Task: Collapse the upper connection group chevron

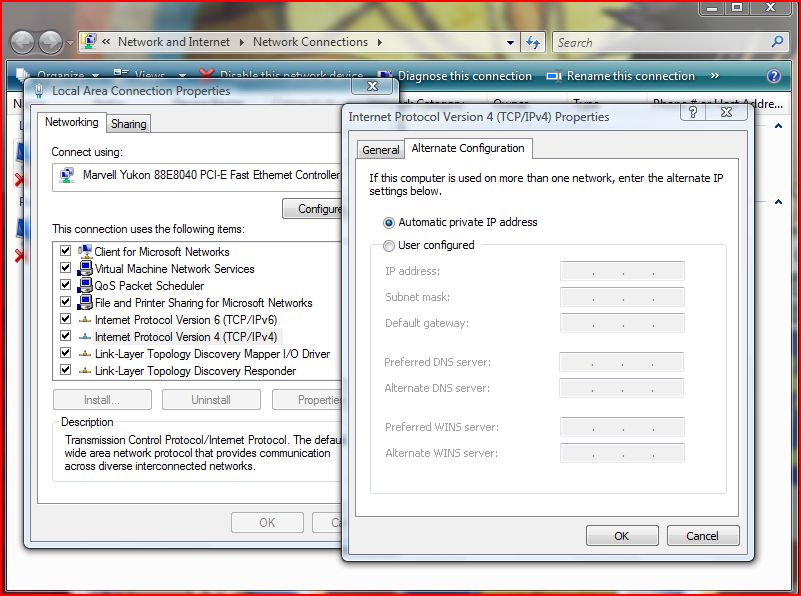Action: (778, 126)
